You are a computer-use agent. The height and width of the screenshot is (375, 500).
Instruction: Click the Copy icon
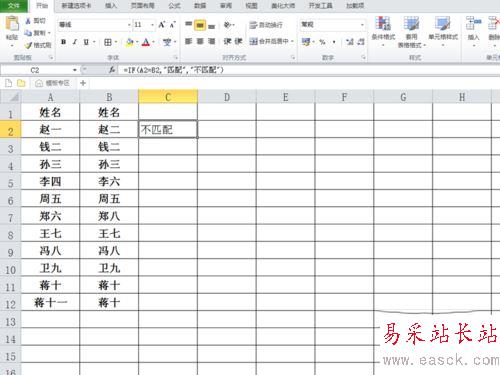point(28,33)
